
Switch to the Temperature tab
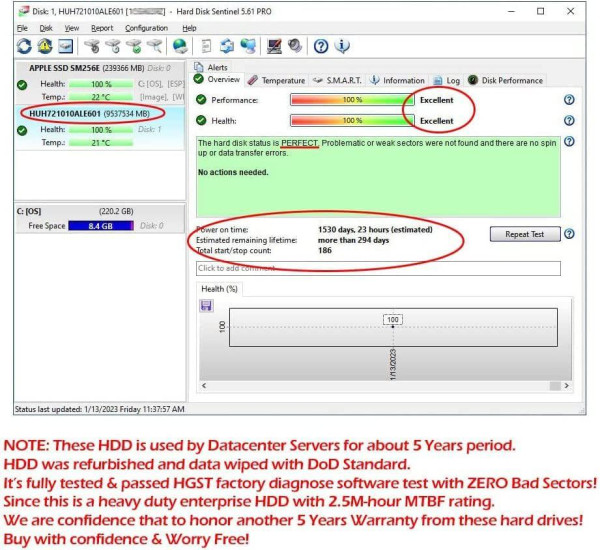coord(277,80)
